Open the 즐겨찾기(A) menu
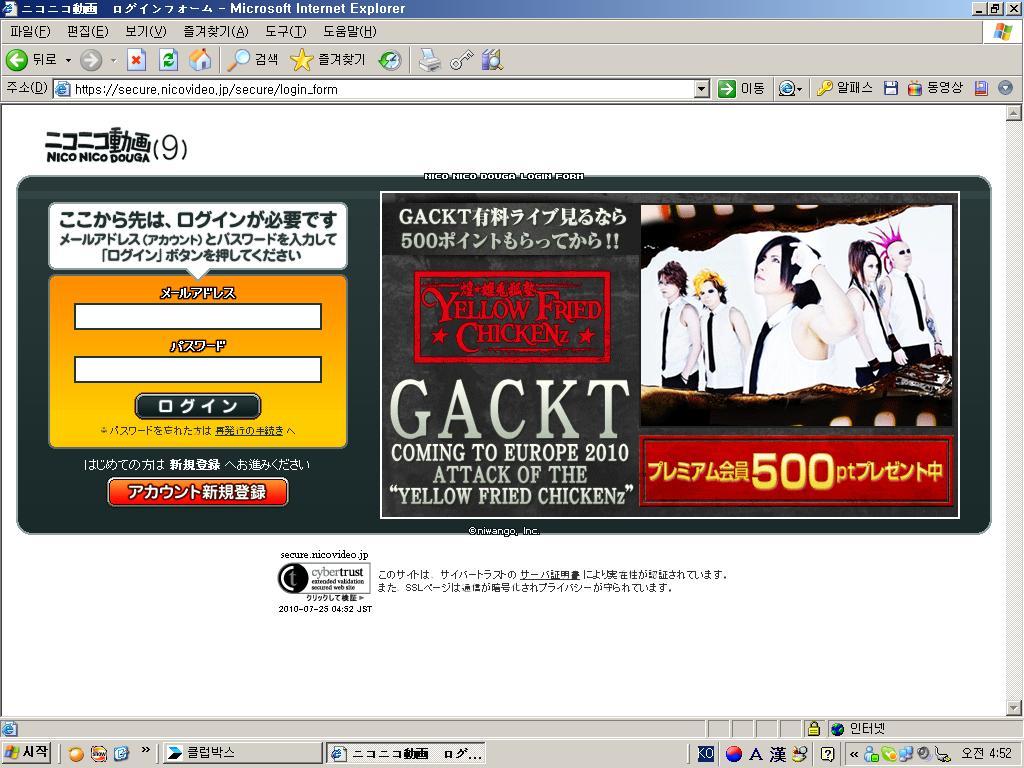This screenshot has width=1024, height=768. 216,31
